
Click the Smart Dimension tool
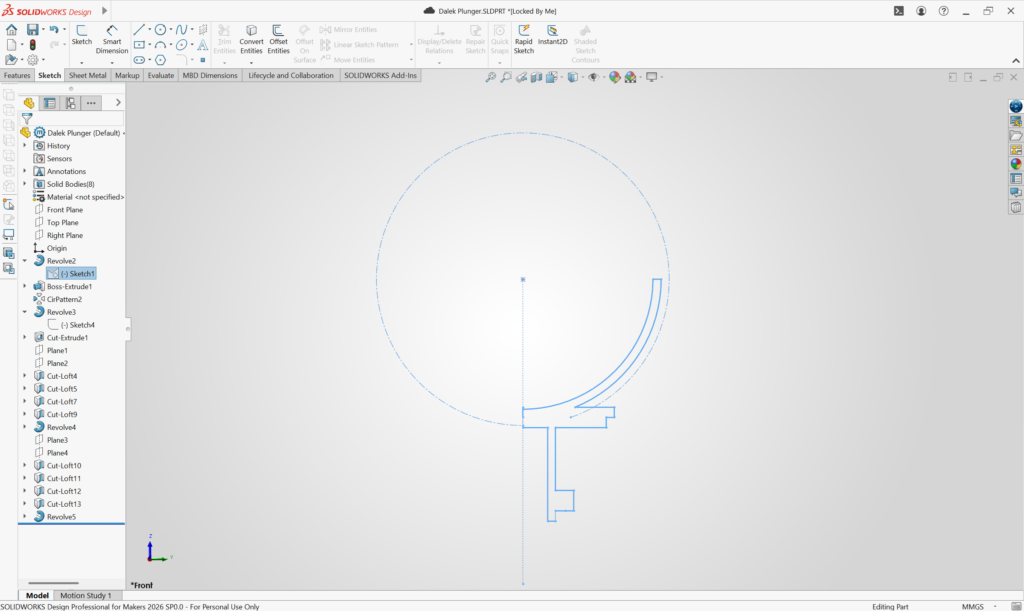click(111, 38)
